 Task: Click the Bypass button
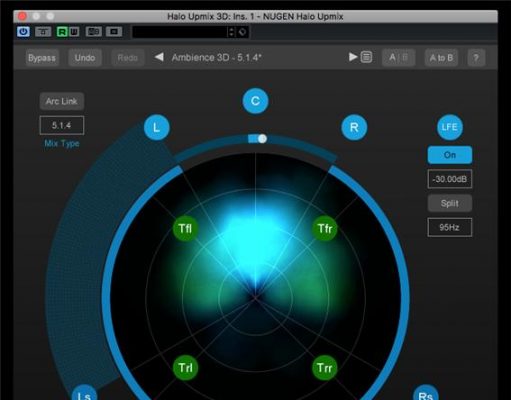(42, 58)
